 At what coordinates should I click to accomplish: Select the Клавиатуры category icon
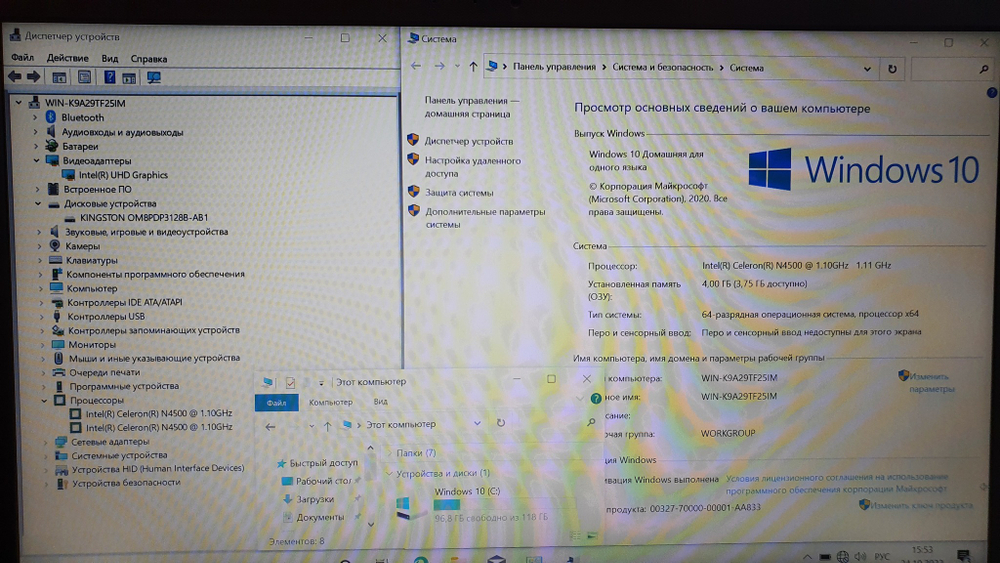pyautogui.click(x=55, y=260)
